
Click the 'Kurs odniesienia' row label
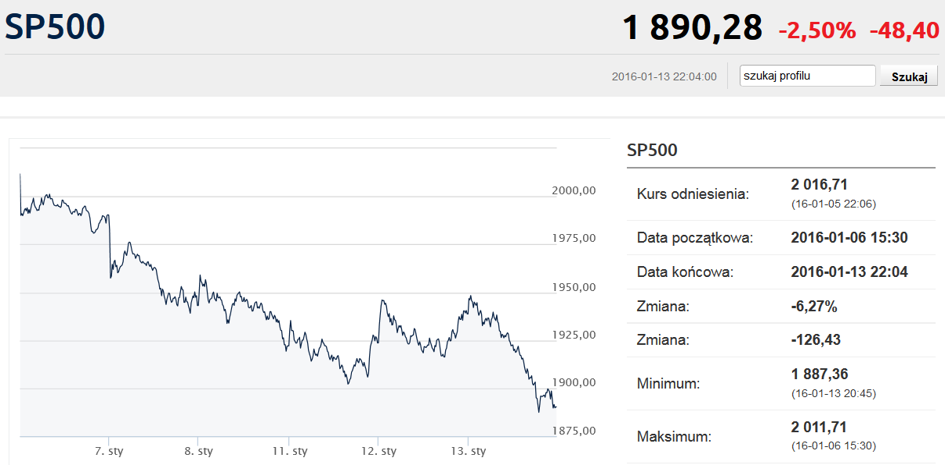692,193
